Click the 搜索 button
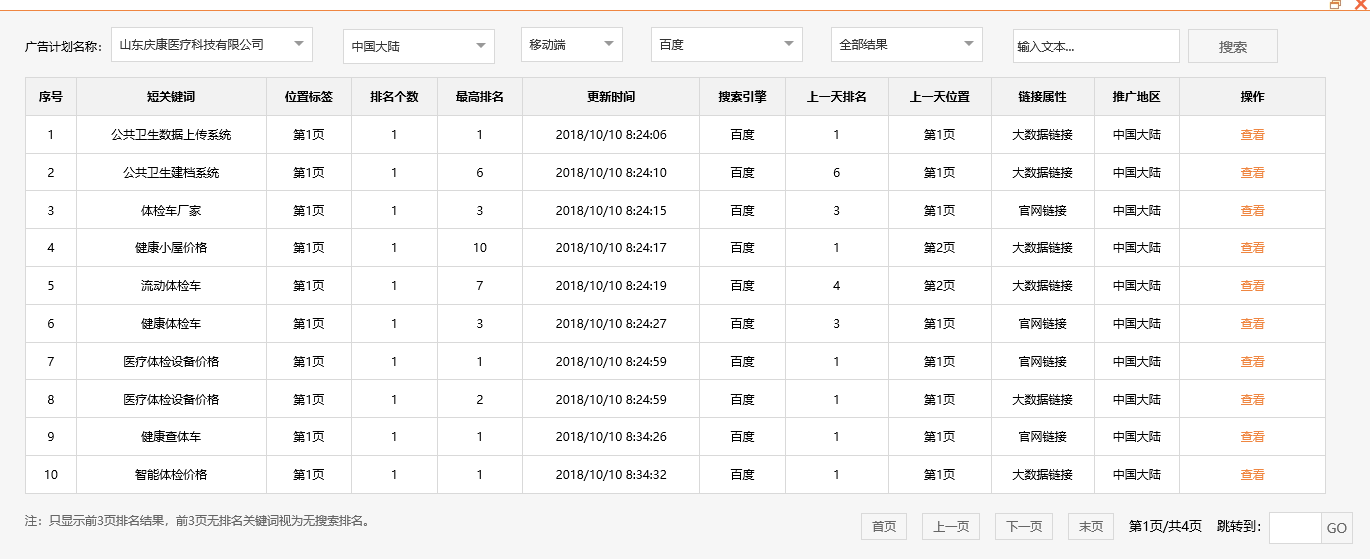The height and width of the screenshot is (559, 1370). point(1233,46)
